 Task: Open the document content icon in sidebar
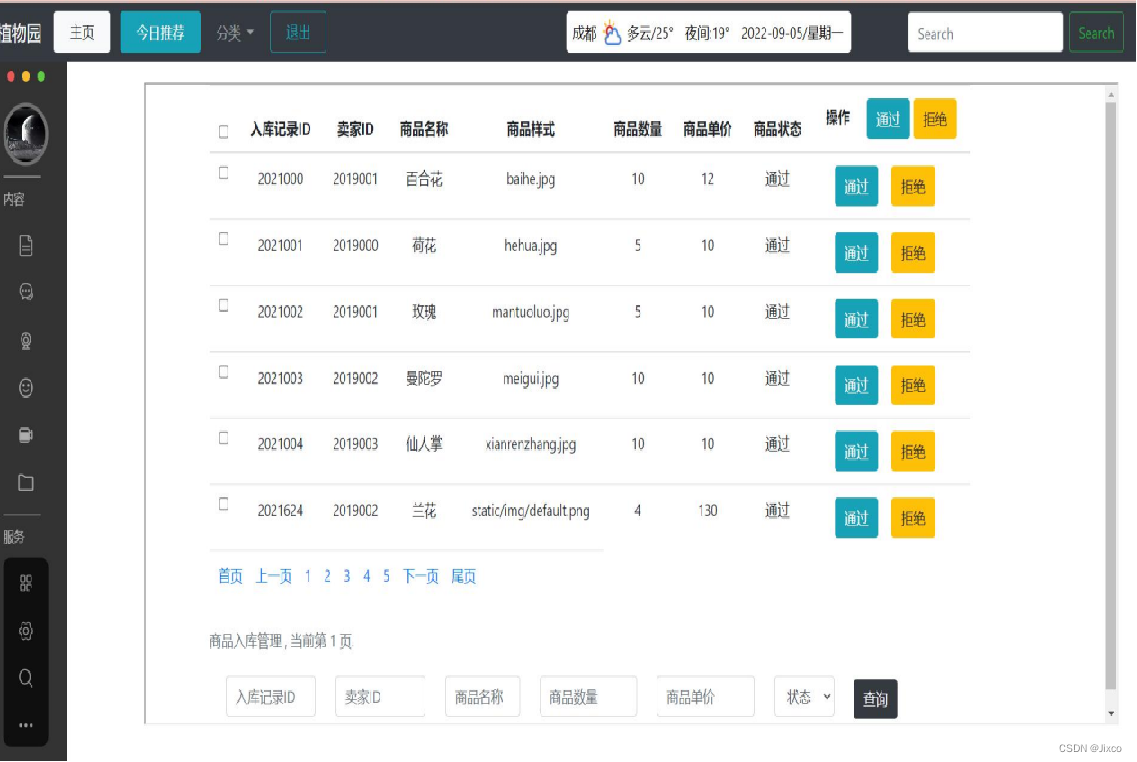pos(25,244)
